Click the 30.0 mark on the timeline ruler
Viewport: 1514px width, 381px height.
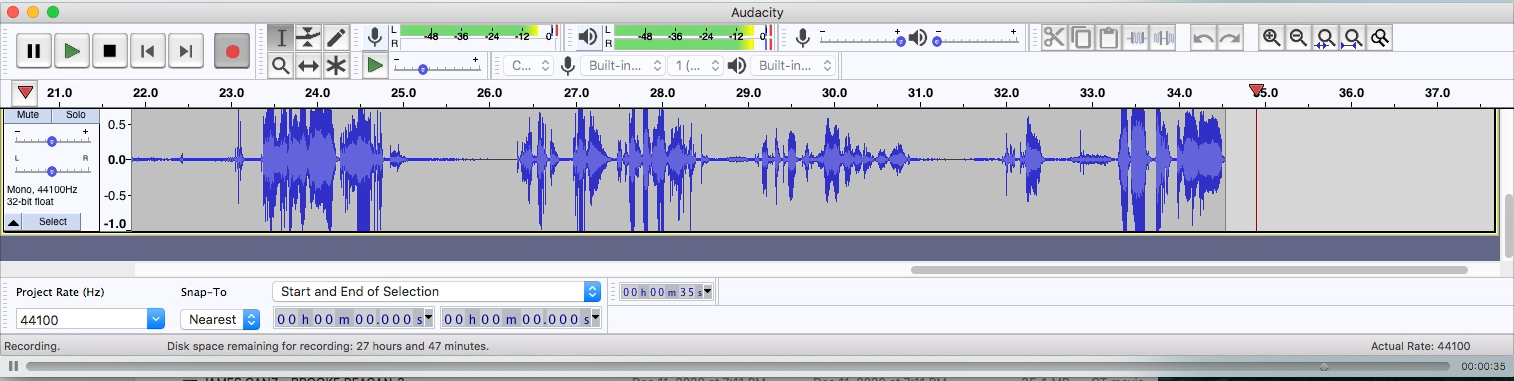tap(834, 93)
